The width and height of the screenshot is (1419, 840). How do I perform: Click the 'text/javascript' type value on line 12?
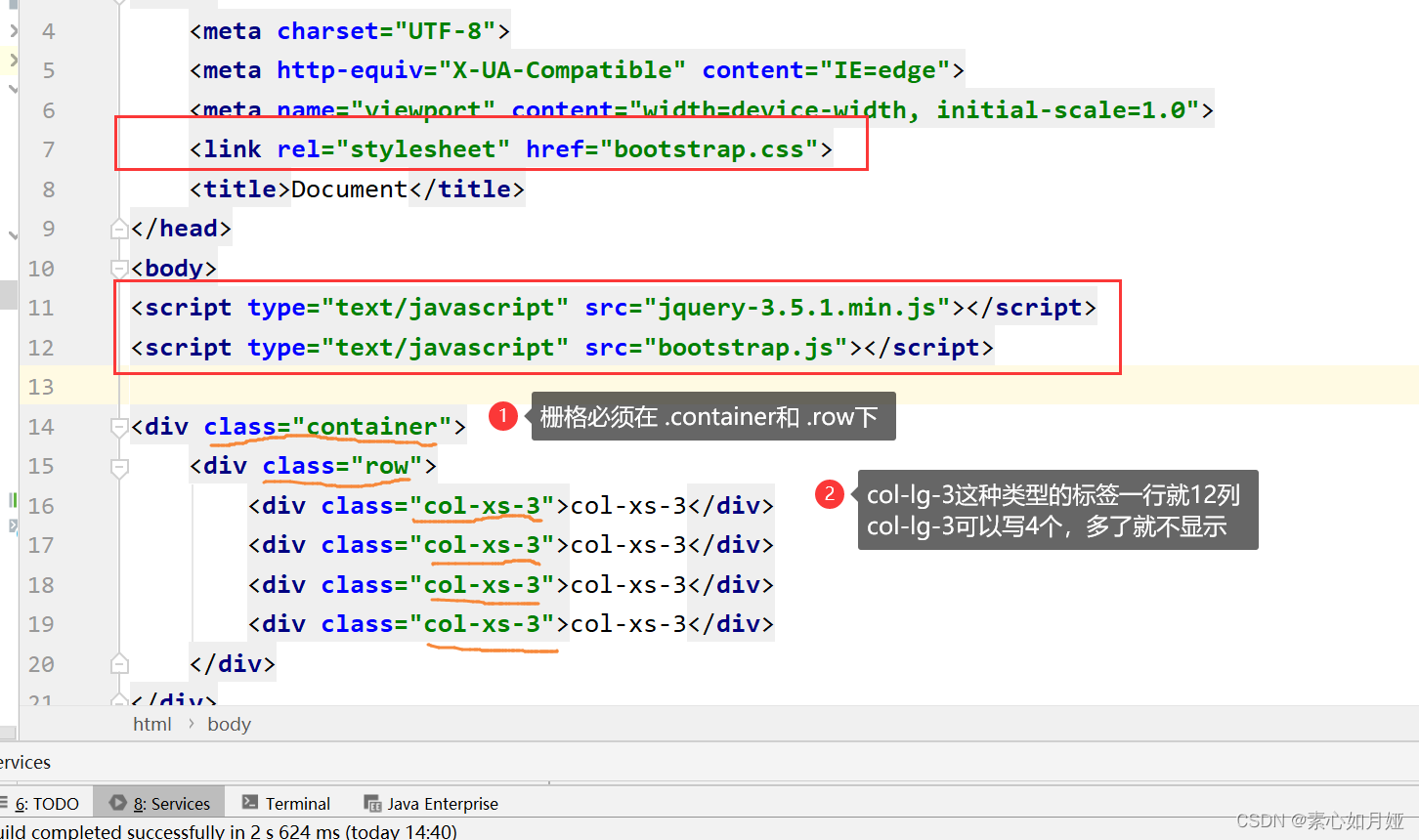tap(445, 348)
